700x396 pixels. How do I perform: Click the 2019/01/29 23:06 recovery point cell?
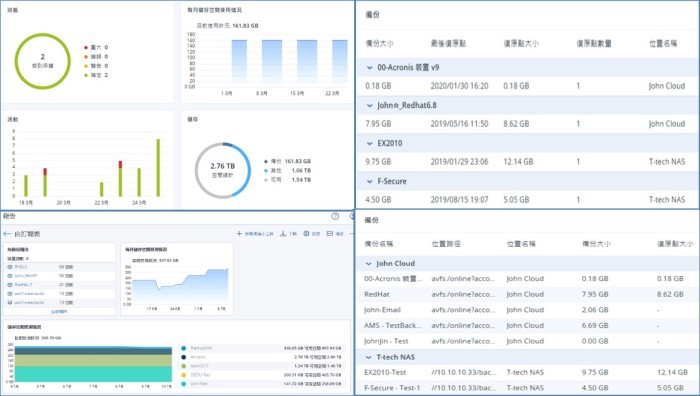[x=459, y=162]
